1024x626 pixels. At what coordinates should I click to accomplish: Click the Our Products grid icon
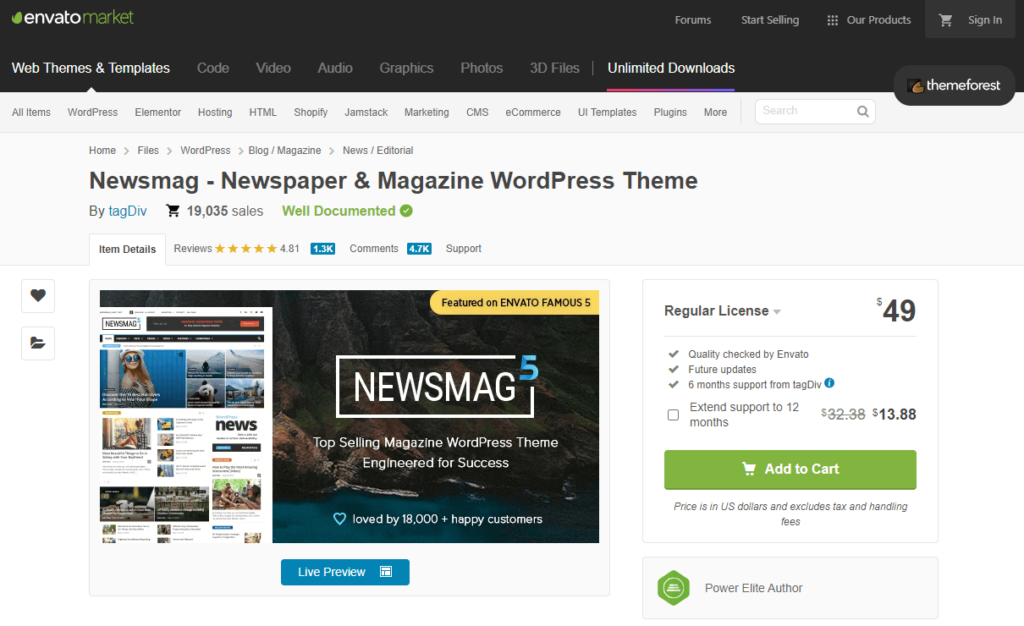click(x=832, y=20)
